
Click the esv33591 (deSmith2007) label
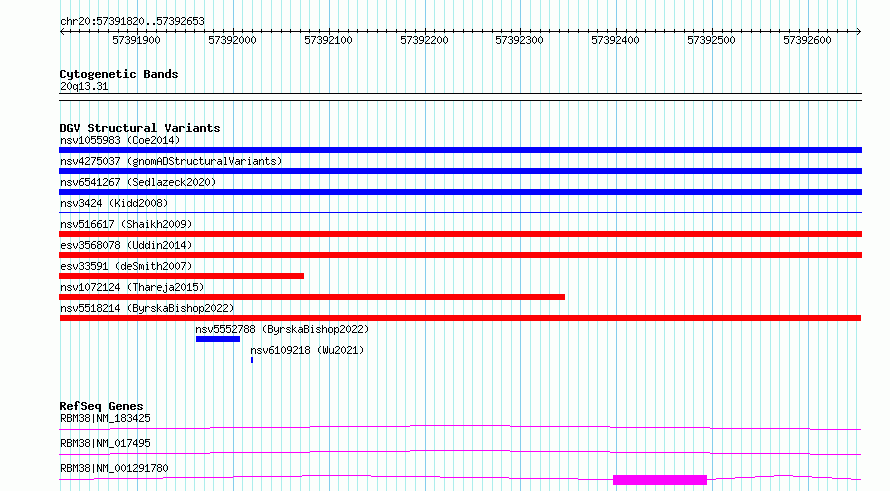coord(126,266)
